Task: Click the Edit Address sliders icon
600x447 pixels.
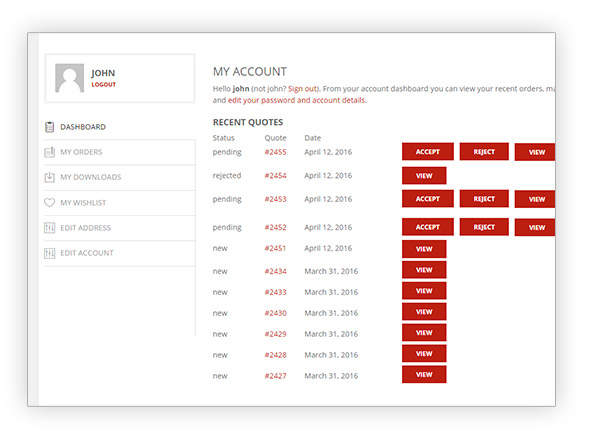Action: pos(49,228)
